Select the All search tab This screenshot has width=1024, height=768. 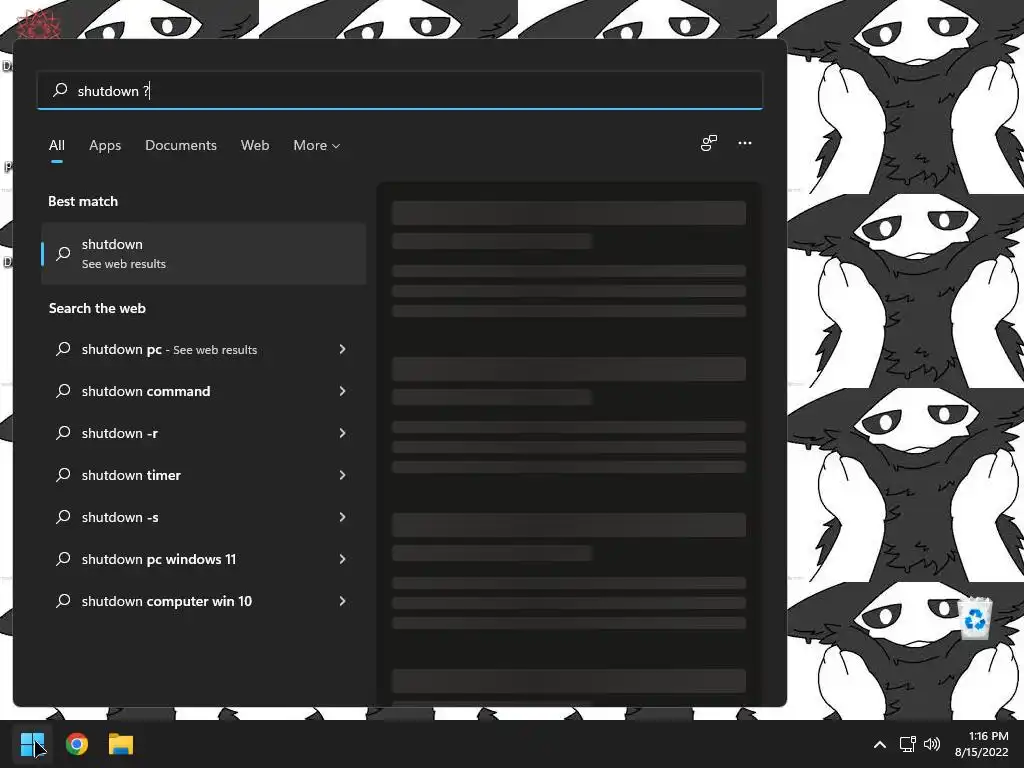[x=57, y=145]
